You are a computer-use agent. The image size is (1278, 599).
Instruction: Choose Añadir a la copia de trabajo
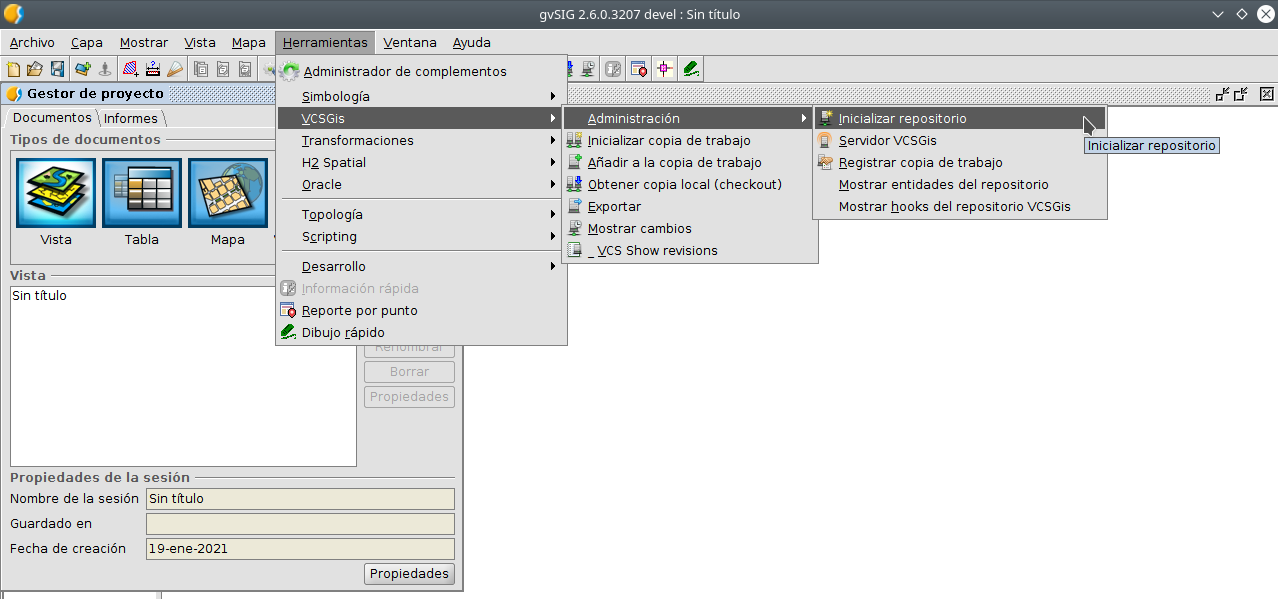(689, 162)
